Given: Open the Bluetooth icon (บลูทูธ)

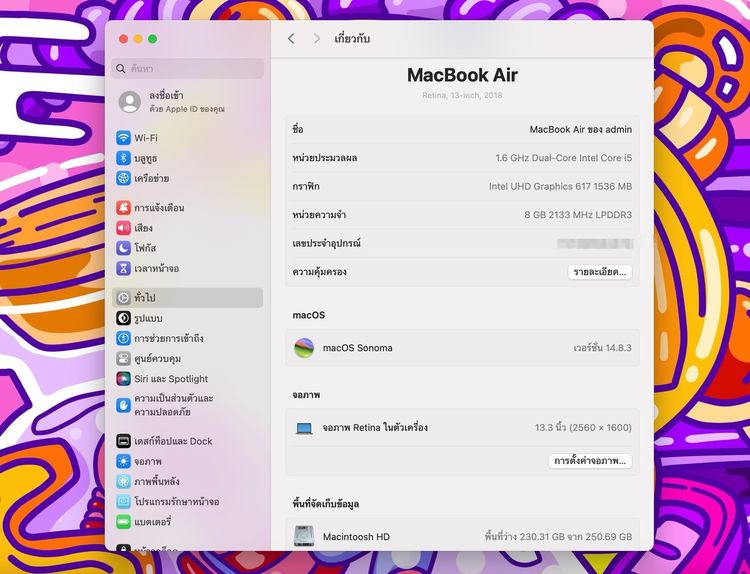Looking at the screenshot, I should pyautogui.click(x=123, y=158).
